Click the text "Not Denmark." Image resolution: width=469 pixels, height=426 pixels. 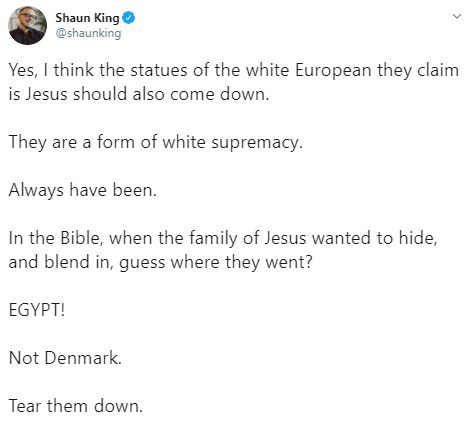click(x=65, y=358)
